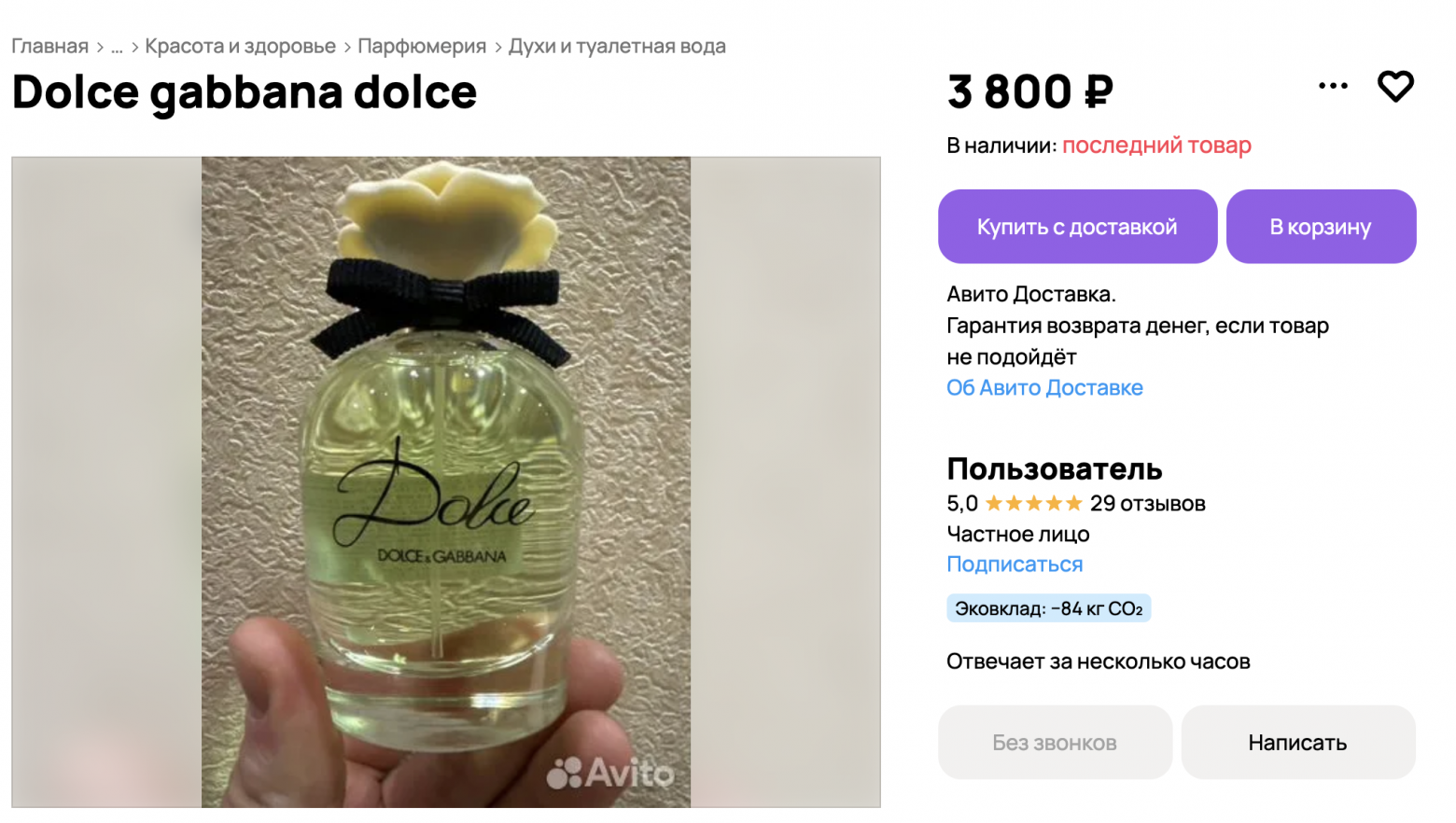This screenshot has height=823, width=1456.
Task: Click the Эковклад CO₂ badge
Action: (x=1048, y=609)
